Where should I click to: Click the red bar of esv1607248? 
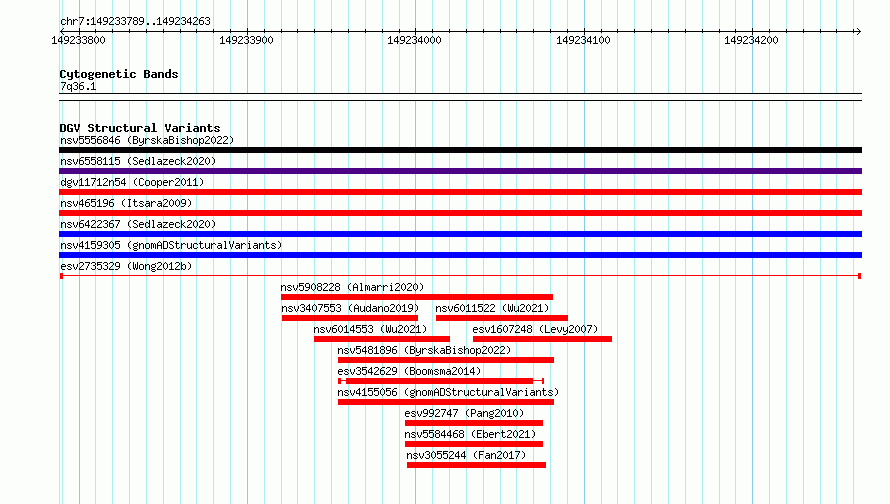tap(542, 339)
